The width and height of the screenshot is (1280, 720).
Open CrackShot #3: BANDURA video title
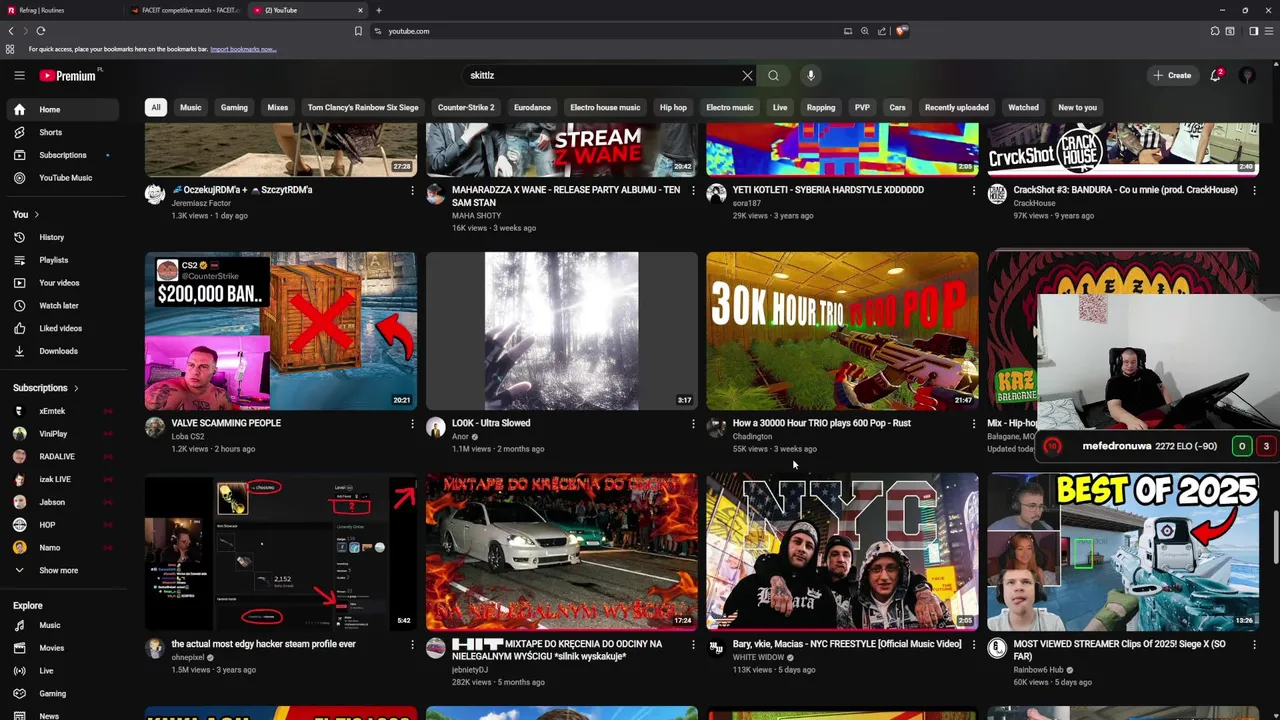(1125, 190)
